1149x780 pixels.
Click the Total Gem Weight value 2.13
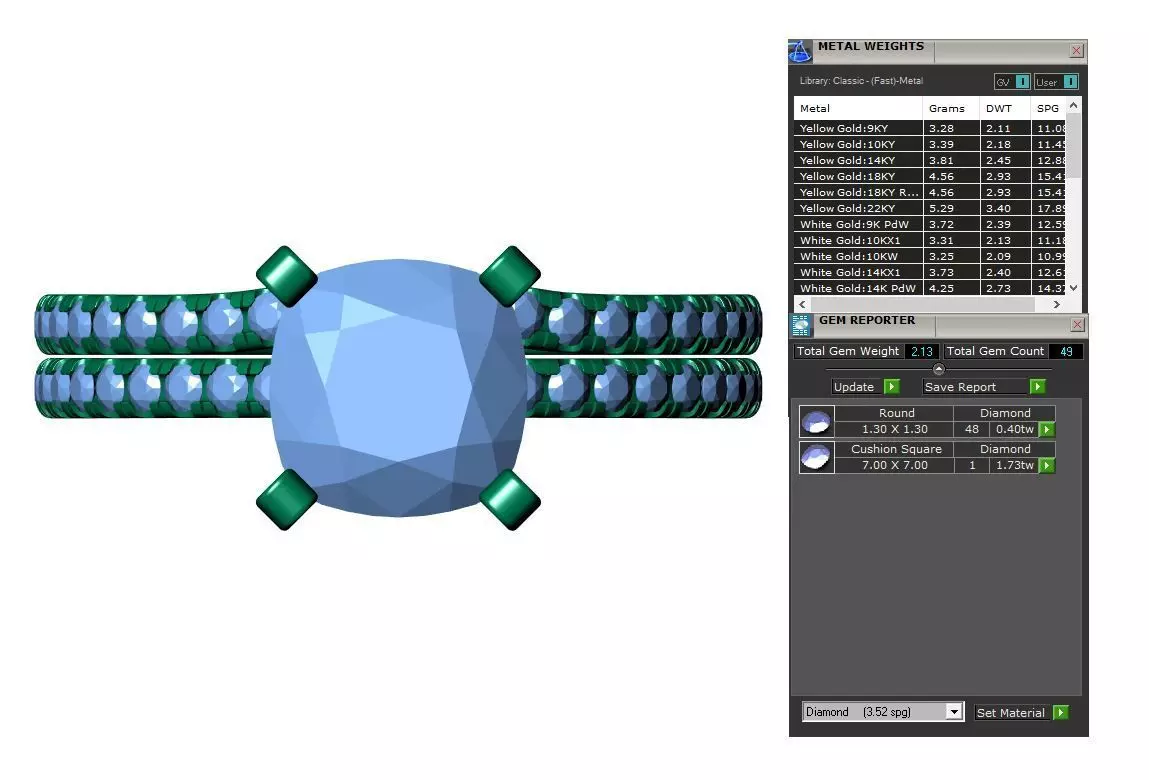[x=922, y=352]
